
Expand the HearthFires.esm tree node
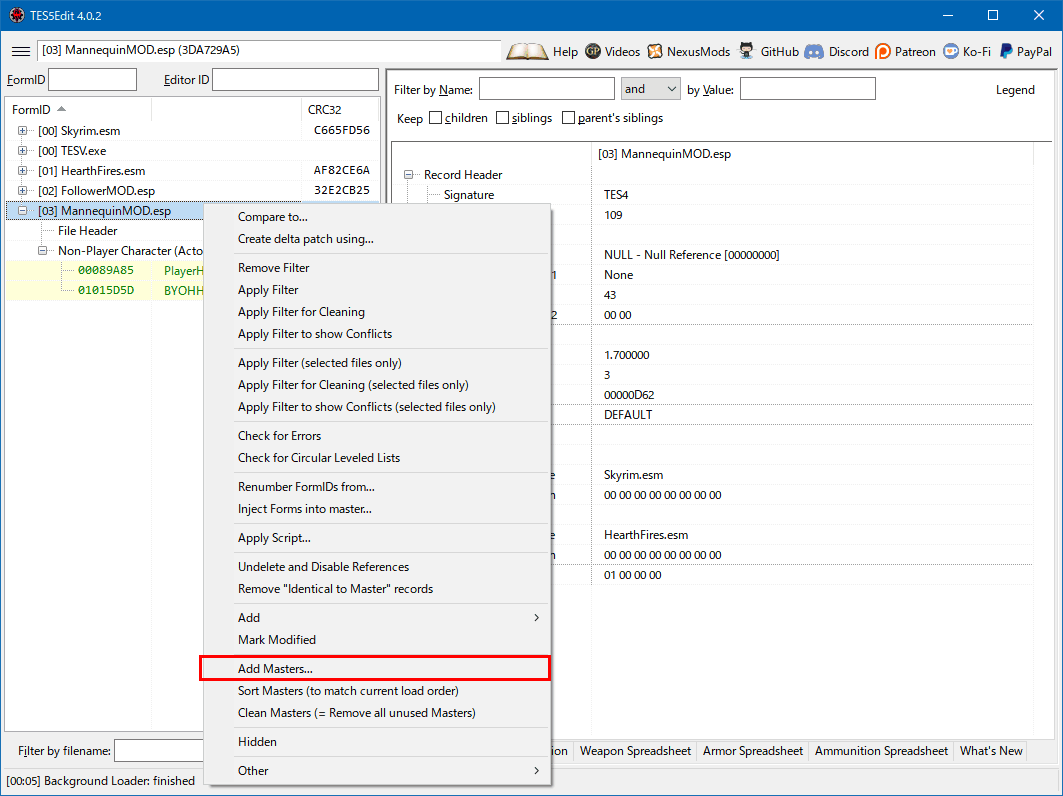[22, 171]
